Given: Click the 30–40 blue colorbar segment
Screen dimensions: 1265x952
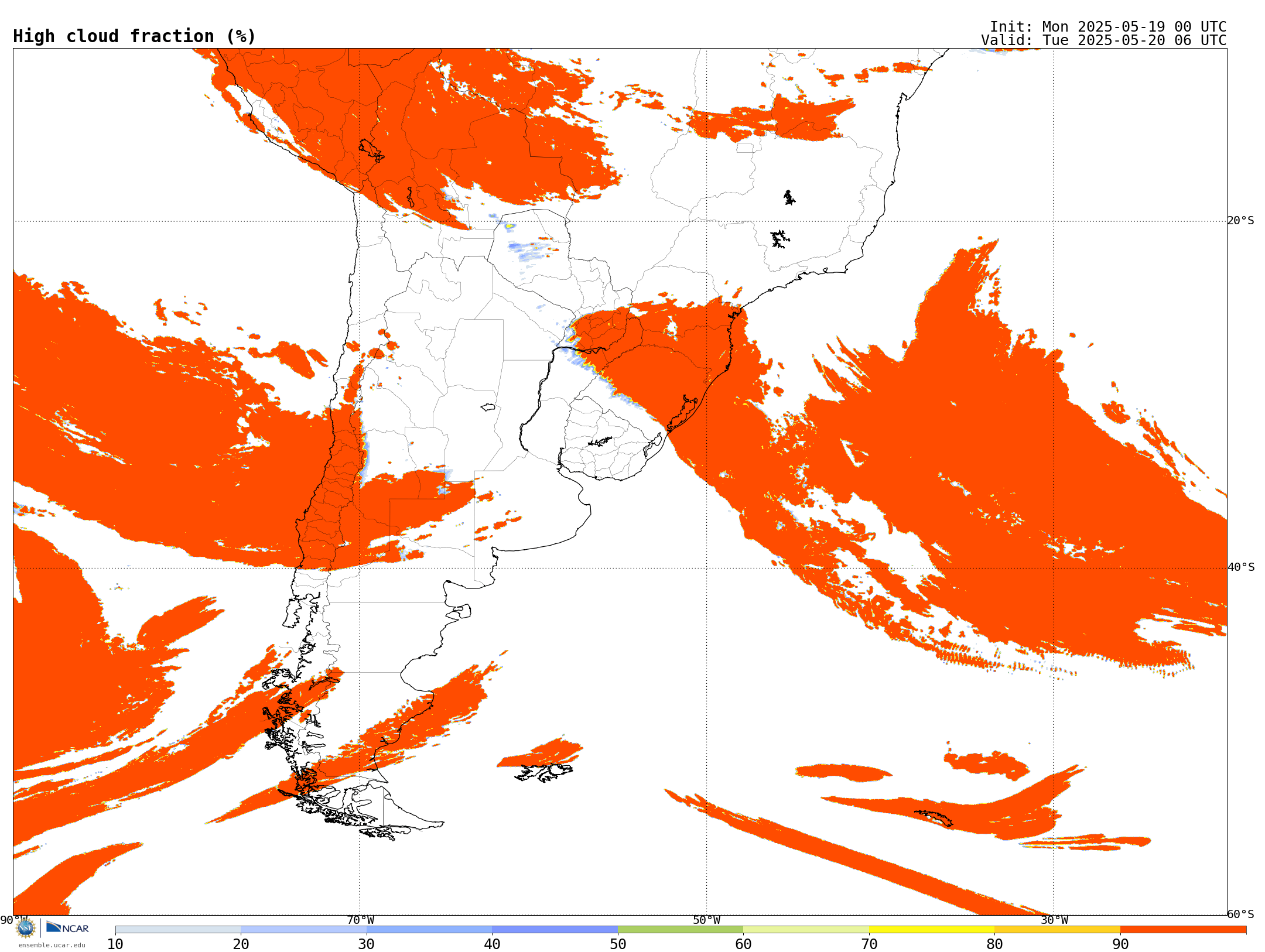Looking at the screenshot, I should pos(429,929).
